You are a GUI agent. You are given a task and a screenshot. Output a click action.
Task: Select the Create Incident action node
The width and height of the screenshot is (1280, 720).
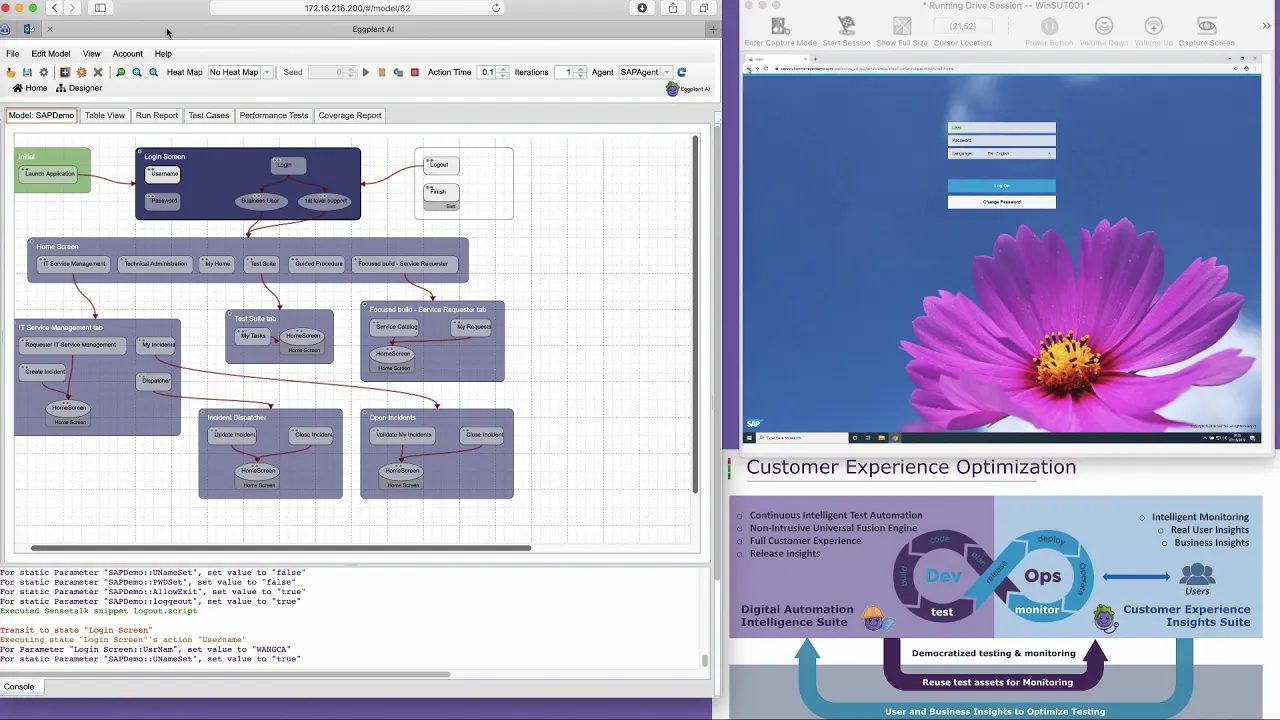tap(44, 372)
